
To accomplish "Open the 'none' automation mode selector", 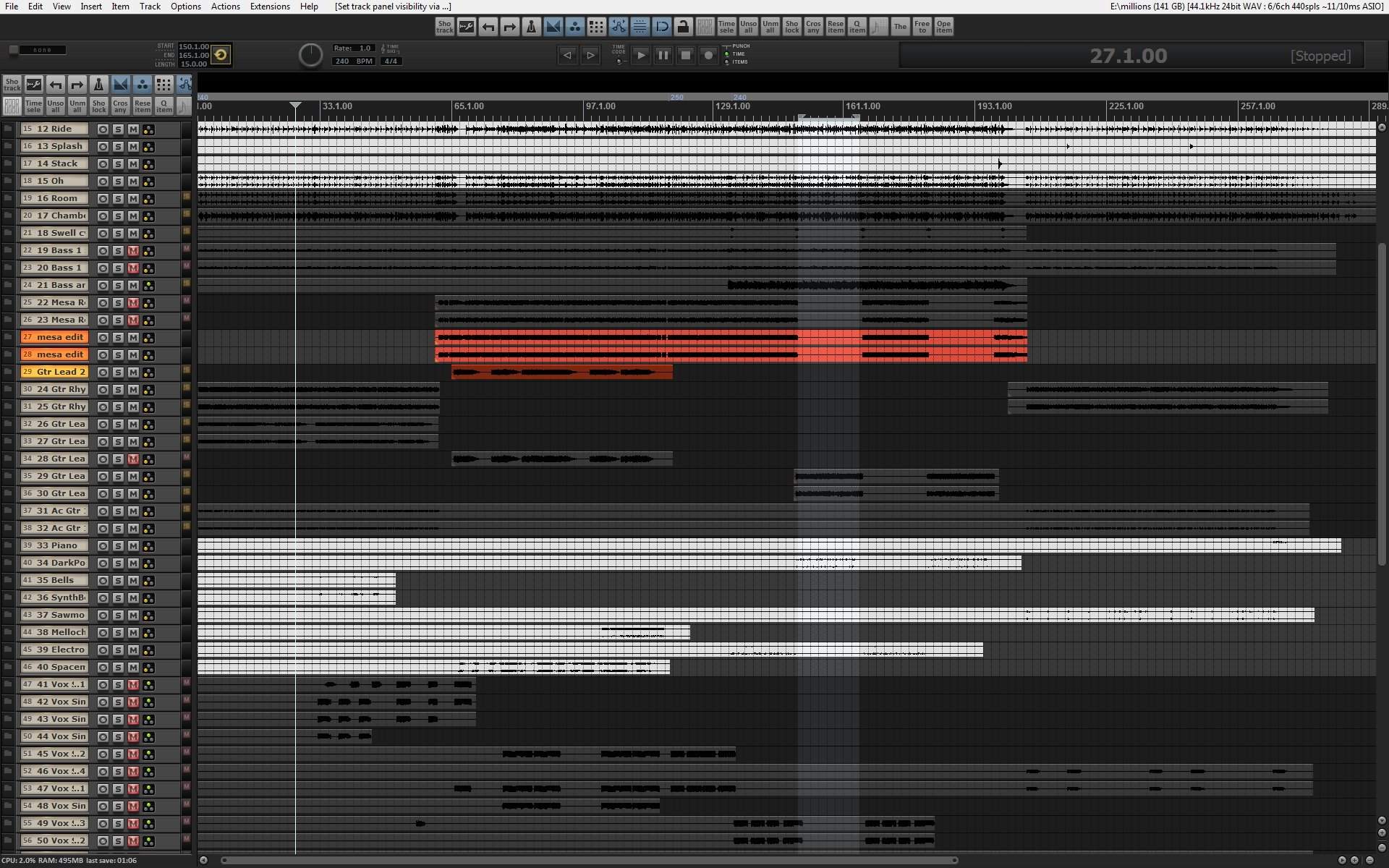I will (x=42, y=50).
